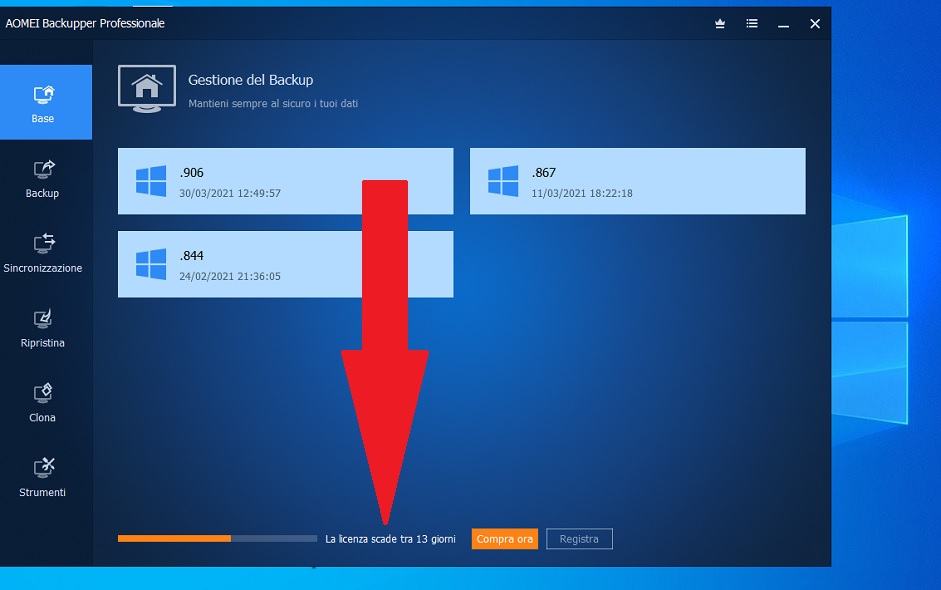Click the Registra button
This screenshot has height=590, width=941.
coord(579,539)
